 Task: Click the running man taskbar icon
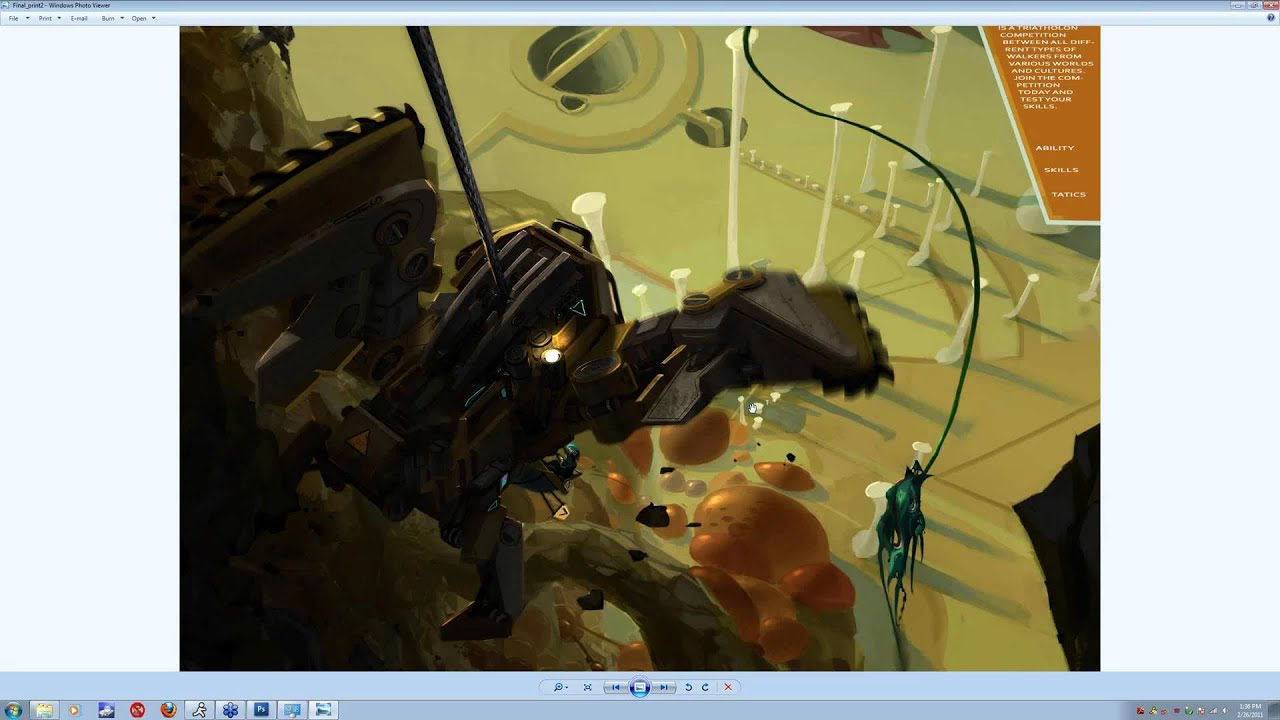(199, 710)
